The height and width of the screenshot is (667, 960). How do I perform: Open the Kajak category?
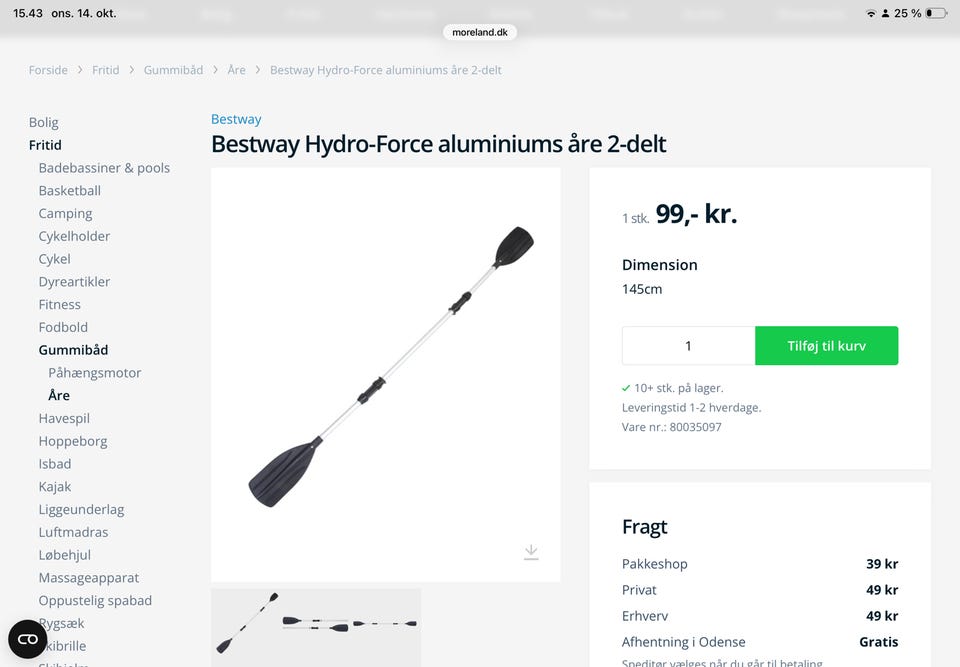tap(54, 486)
